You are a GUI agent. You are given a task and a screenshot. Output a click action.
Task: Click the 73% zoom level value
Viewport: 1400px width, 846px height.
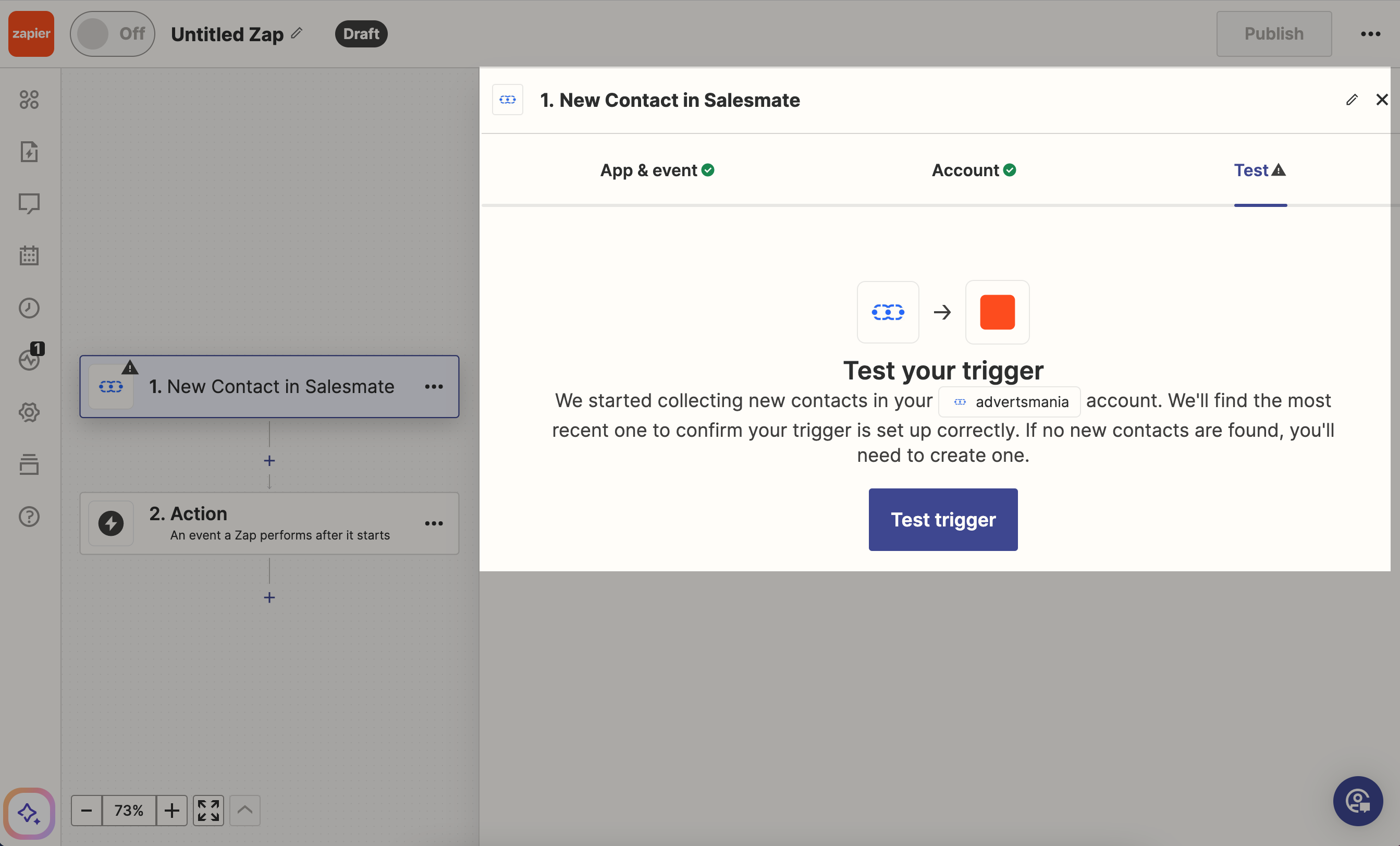[129, 810]
